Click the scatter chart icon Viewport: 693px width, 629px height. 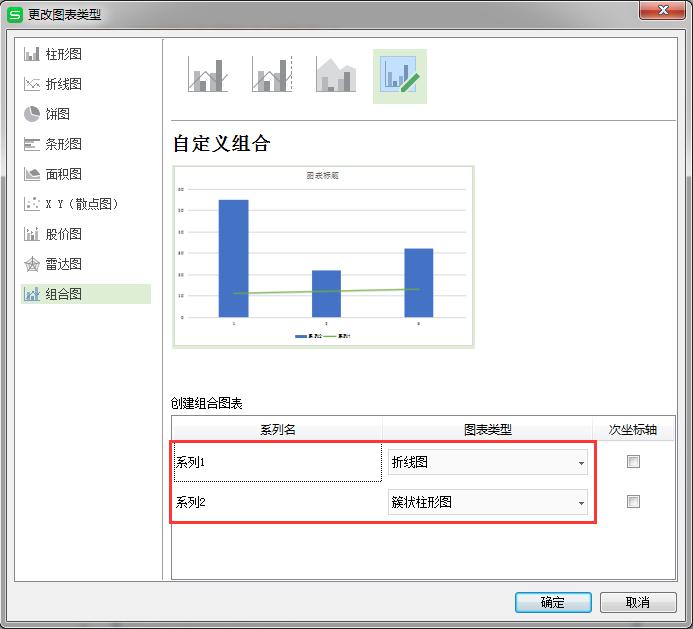[31, 204]
